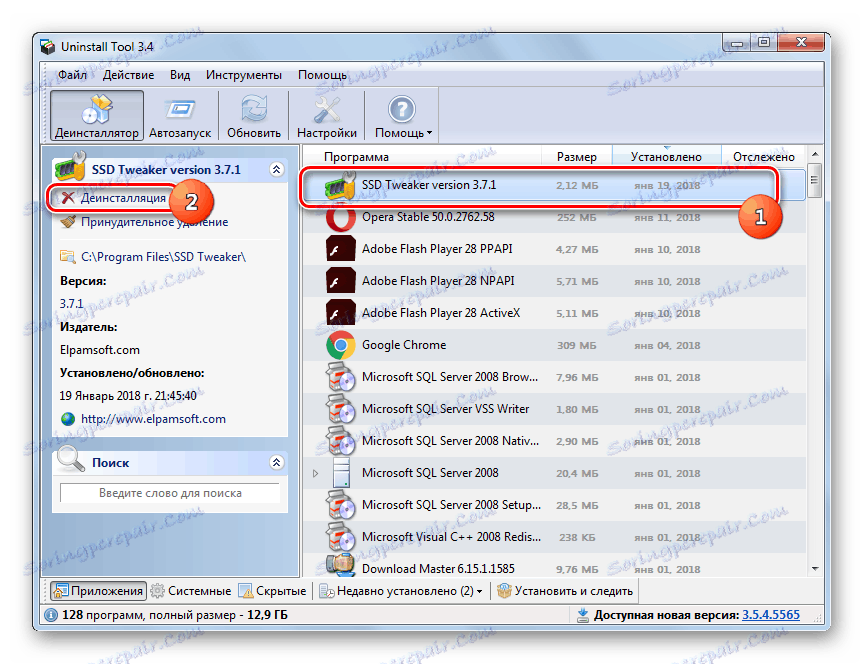Screen dimensions: 864x664
Task: Select the Google Chrome name text
Action: tap(404, 345)
